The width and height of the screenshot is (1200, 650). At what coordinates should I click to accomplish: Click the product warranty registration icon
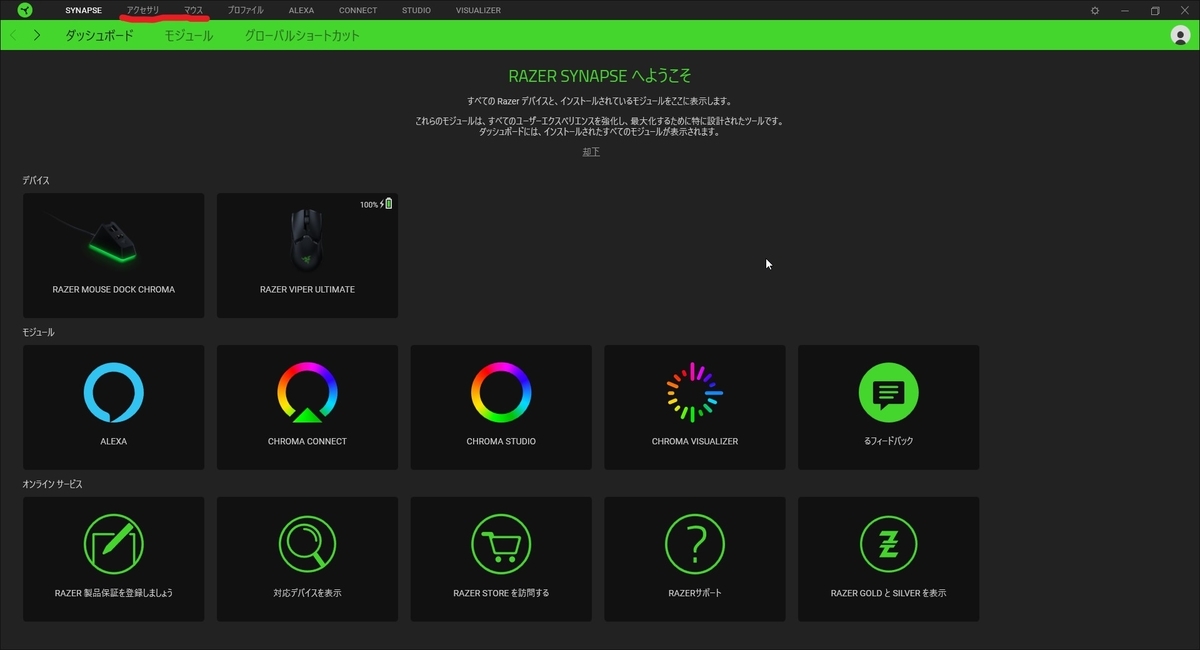pyautogui.click(x=113, y=545)
